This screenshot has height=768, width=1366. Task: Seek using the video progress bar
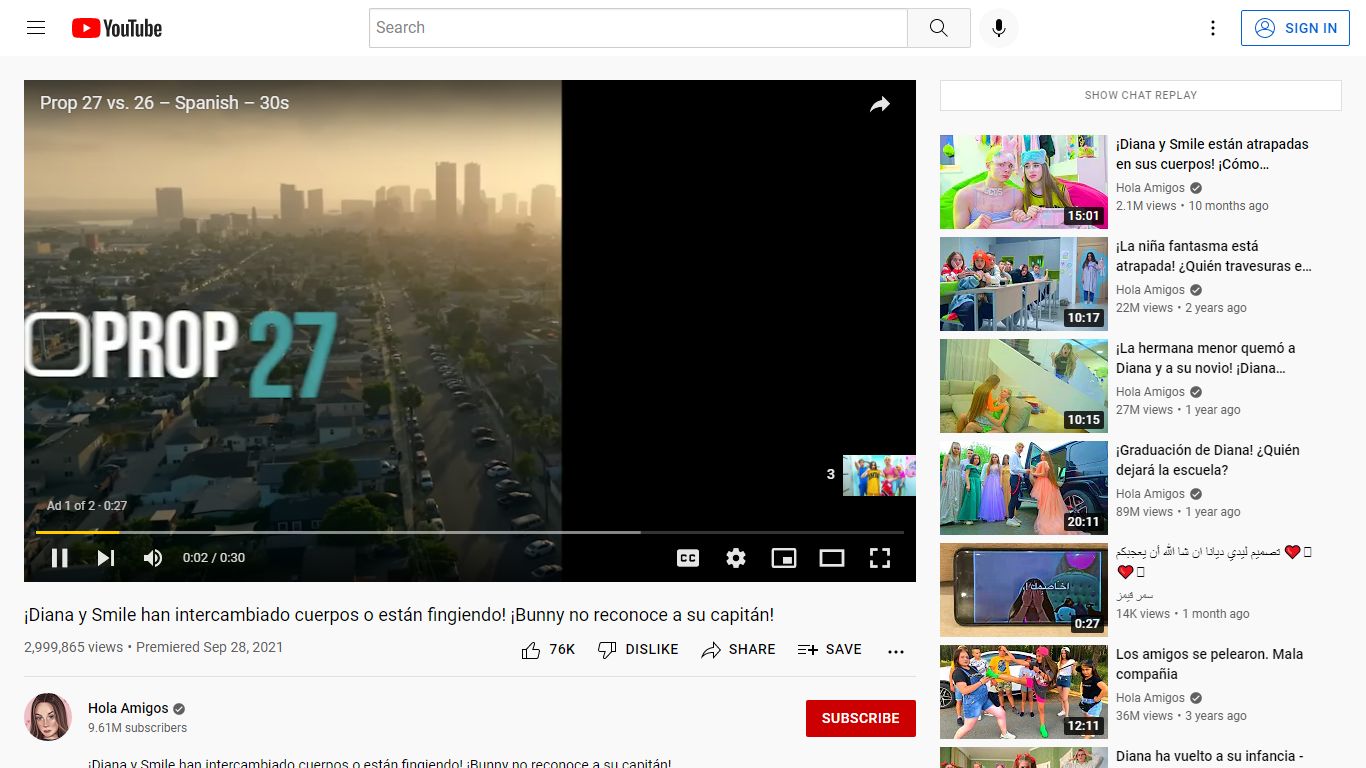(470, 532)
